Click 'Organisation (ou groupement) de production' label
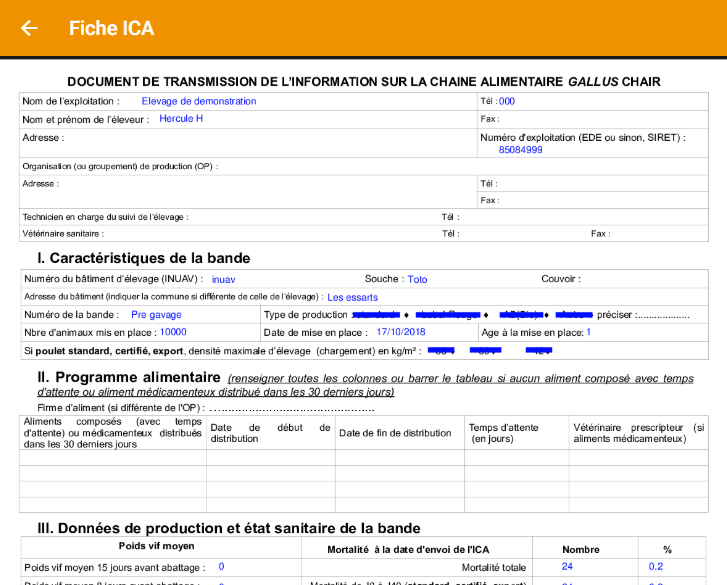Screen dimensions: 727x585 coord(120,166)
